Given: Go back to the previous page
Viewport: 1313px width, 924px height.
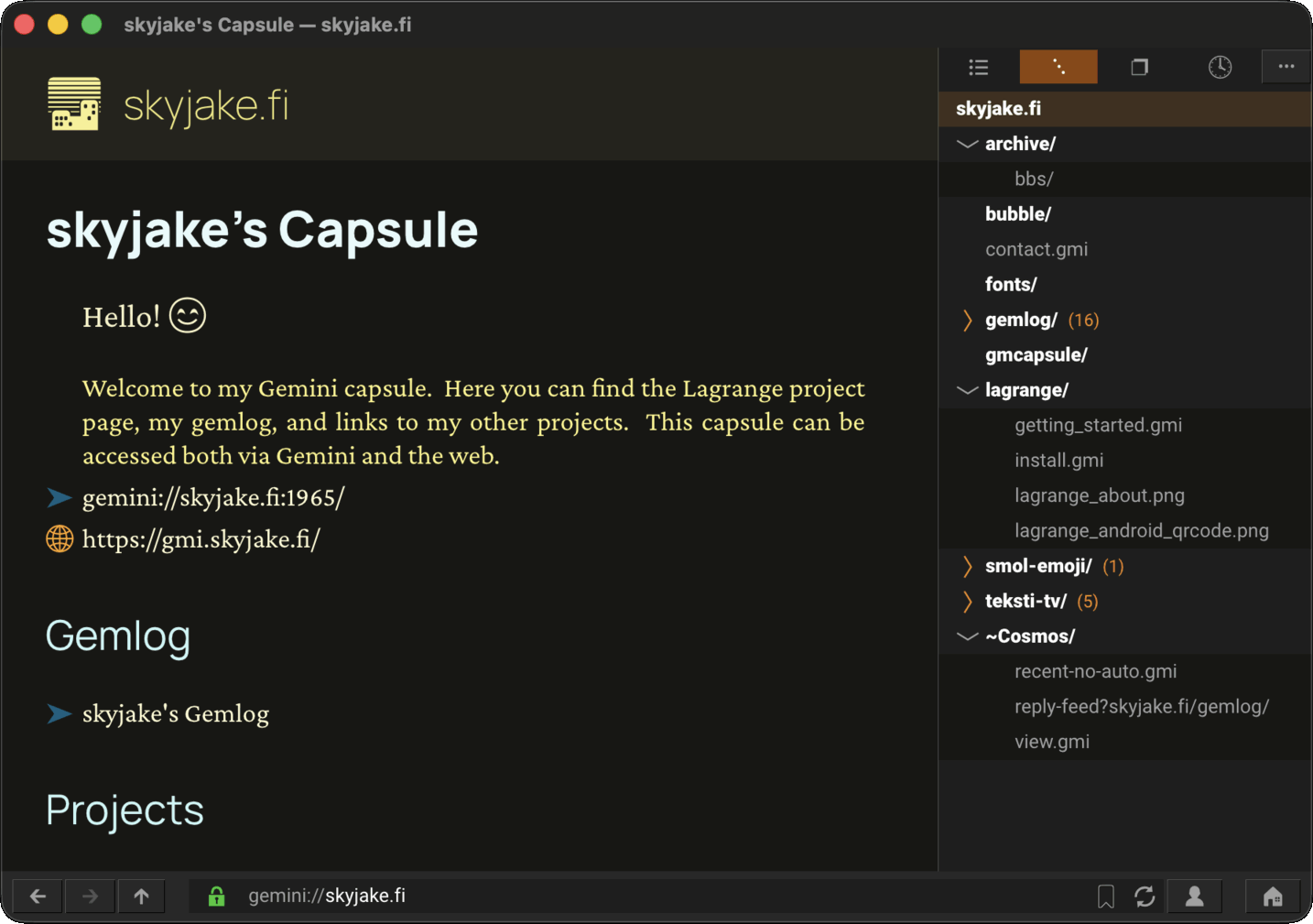Looking at the screenshot, I should (38, 897).
